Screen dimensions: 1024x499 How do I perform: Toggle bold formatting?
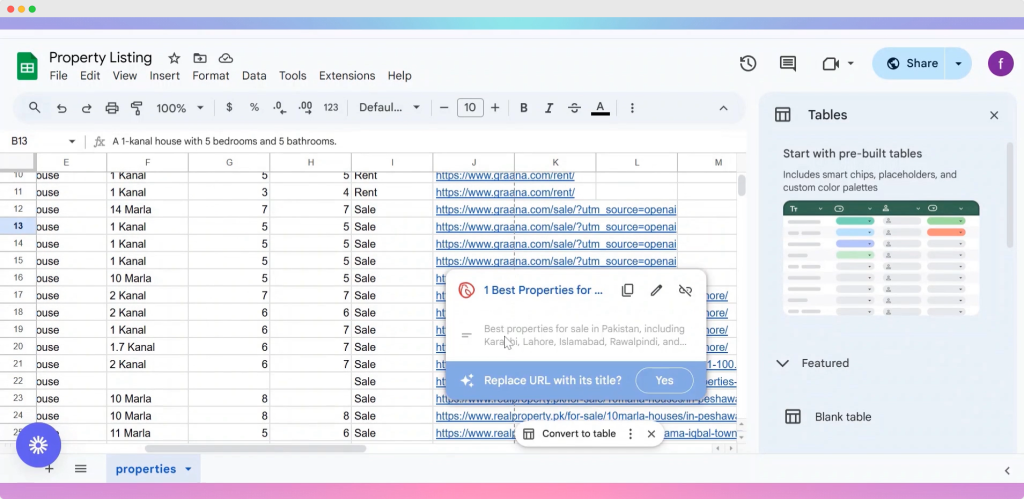tap(523, 108)
